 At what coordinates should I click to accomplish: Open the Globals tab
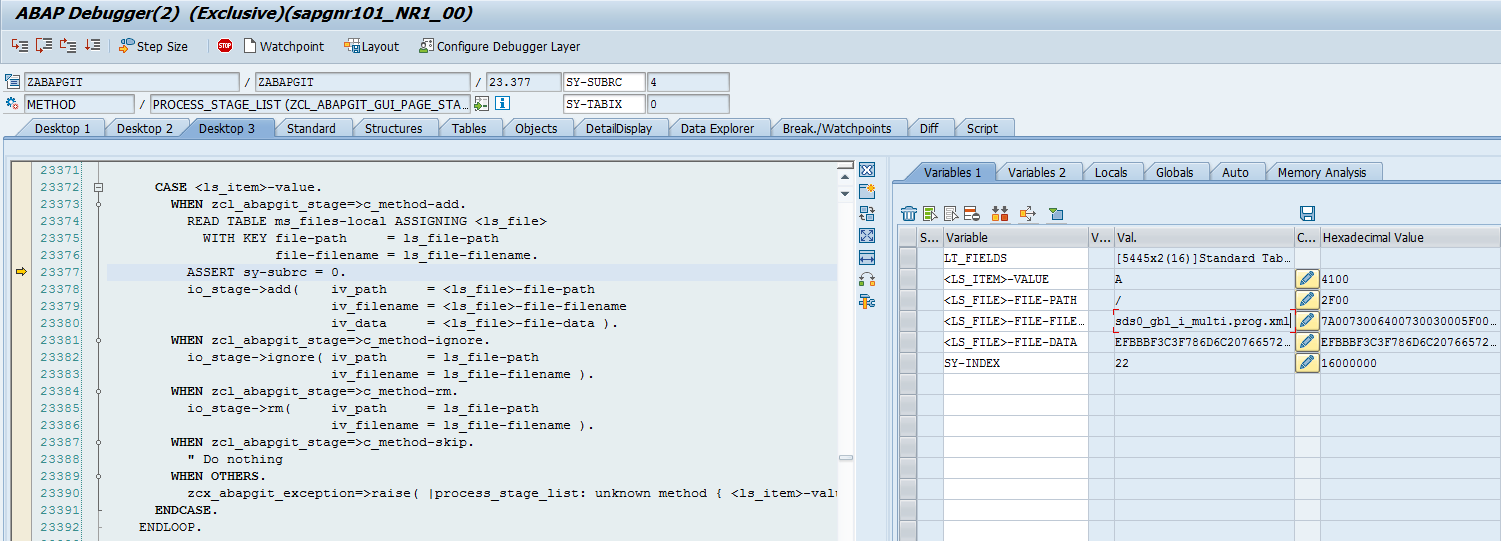point(1174,172)
